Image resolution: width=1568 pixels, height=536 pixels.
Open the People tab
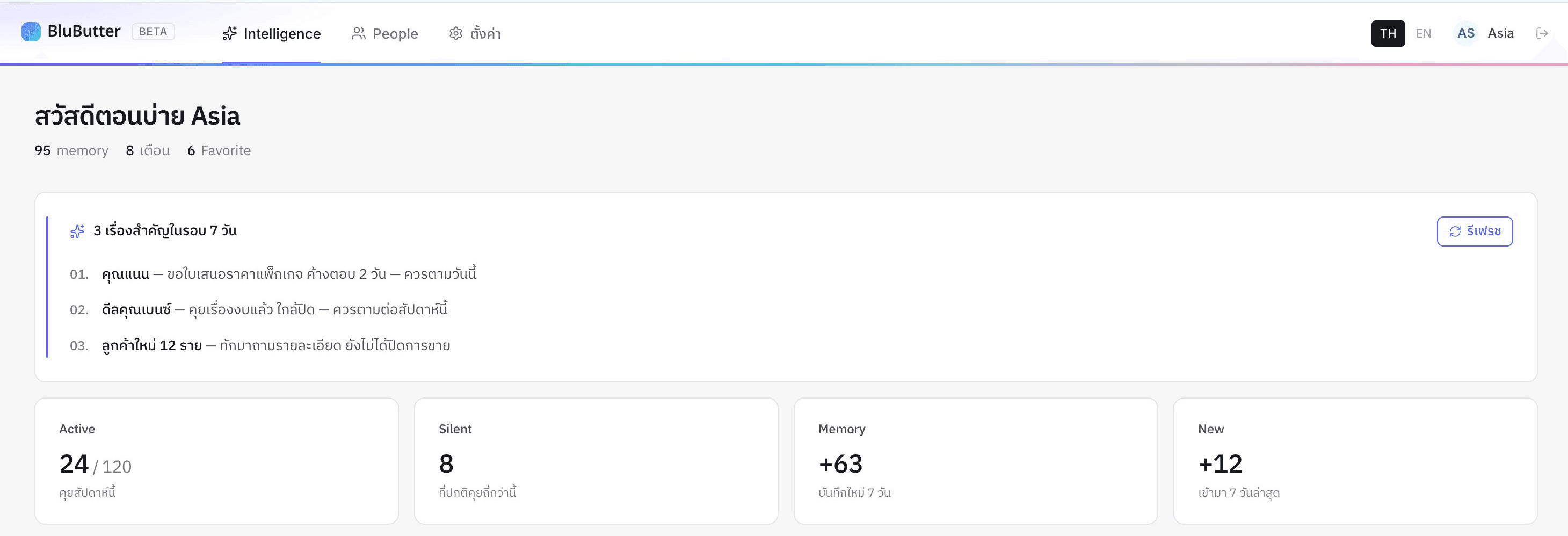tap(384, 33)
